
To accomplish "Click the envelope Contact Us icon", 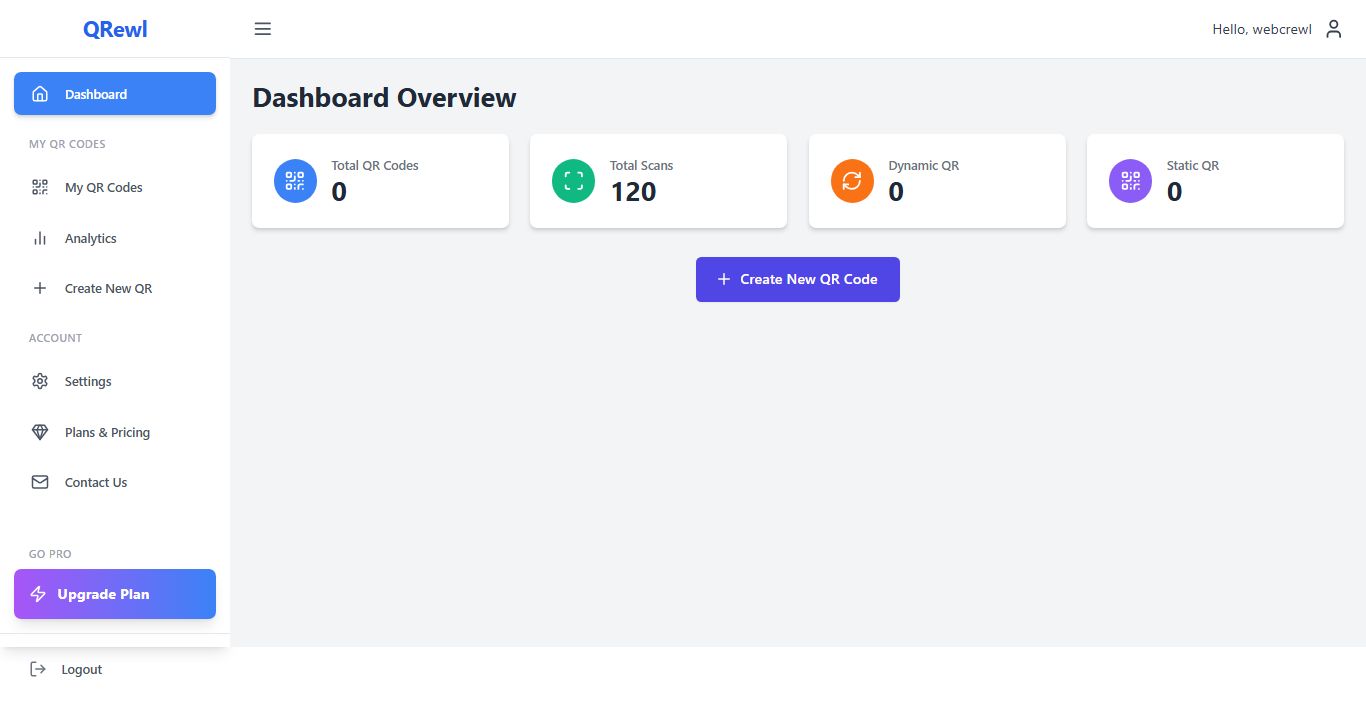I will (40, 482).
